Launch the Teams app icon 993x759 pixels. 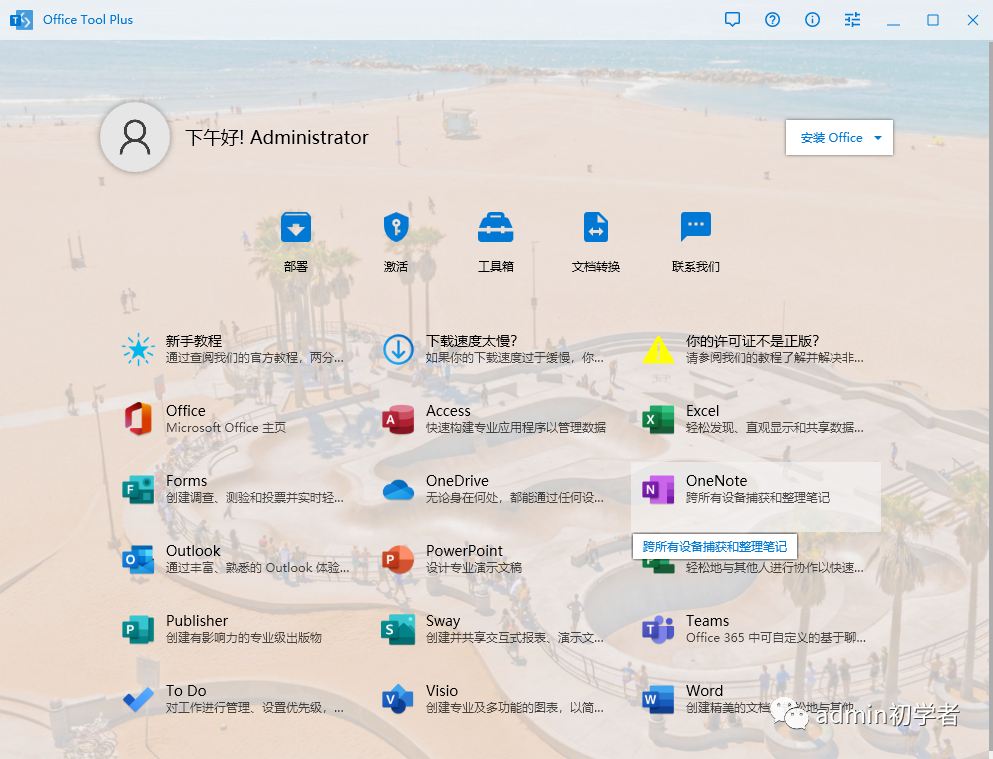click(659, 629)
